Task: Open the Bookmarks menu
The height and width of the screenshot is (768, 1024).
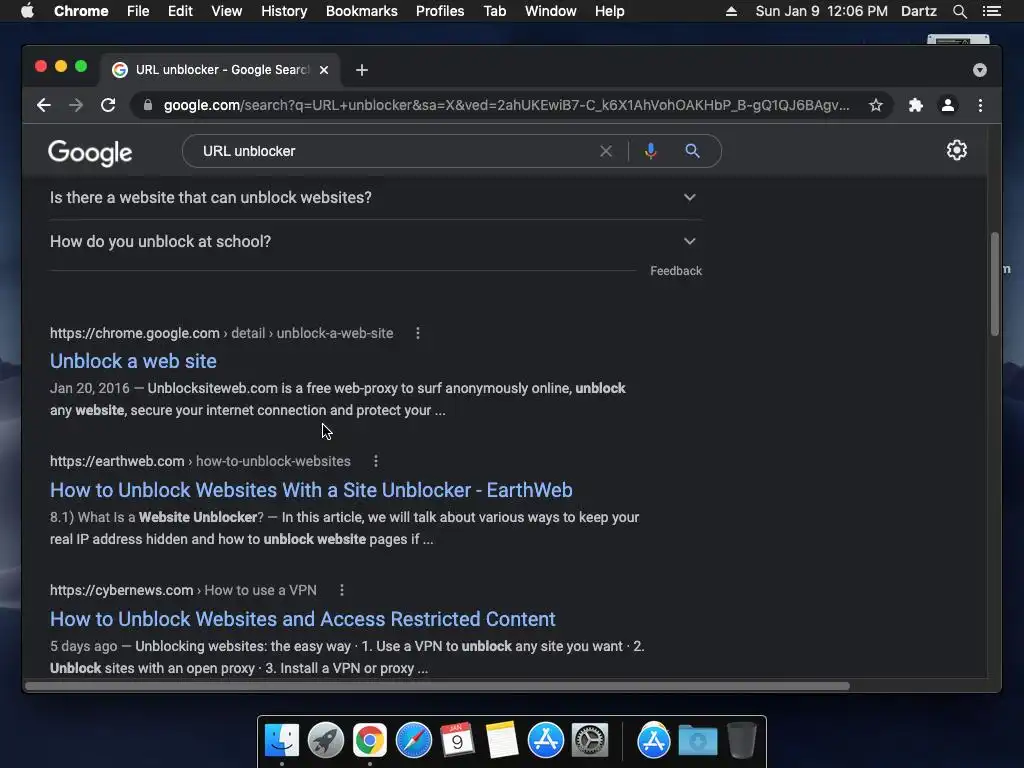Action: click(x=362, y=11)
